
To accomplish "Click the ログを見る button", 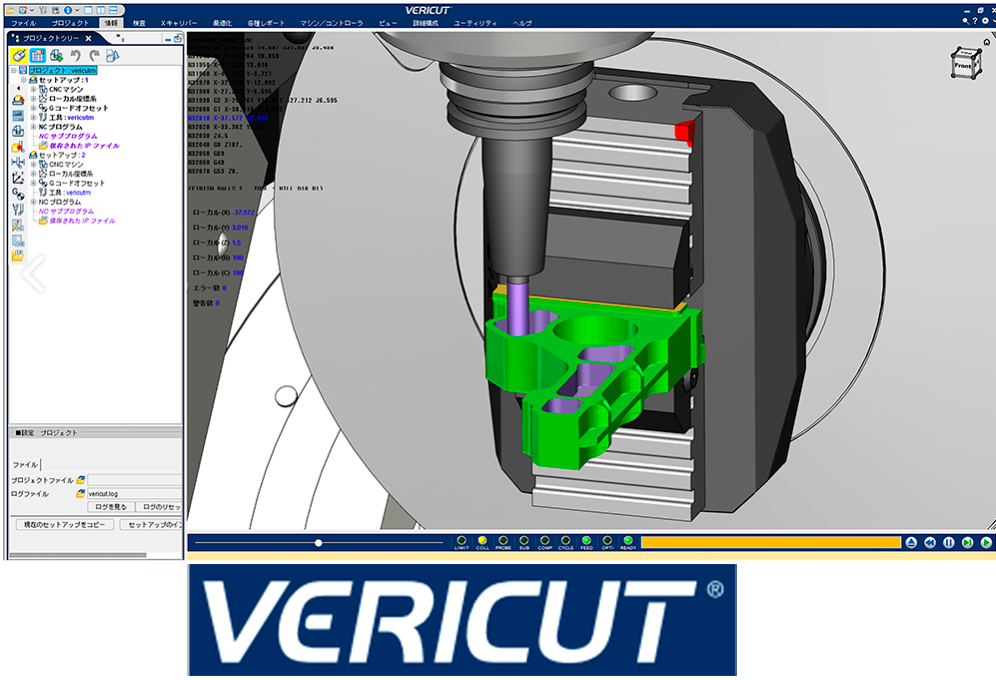I will [111, 507].
